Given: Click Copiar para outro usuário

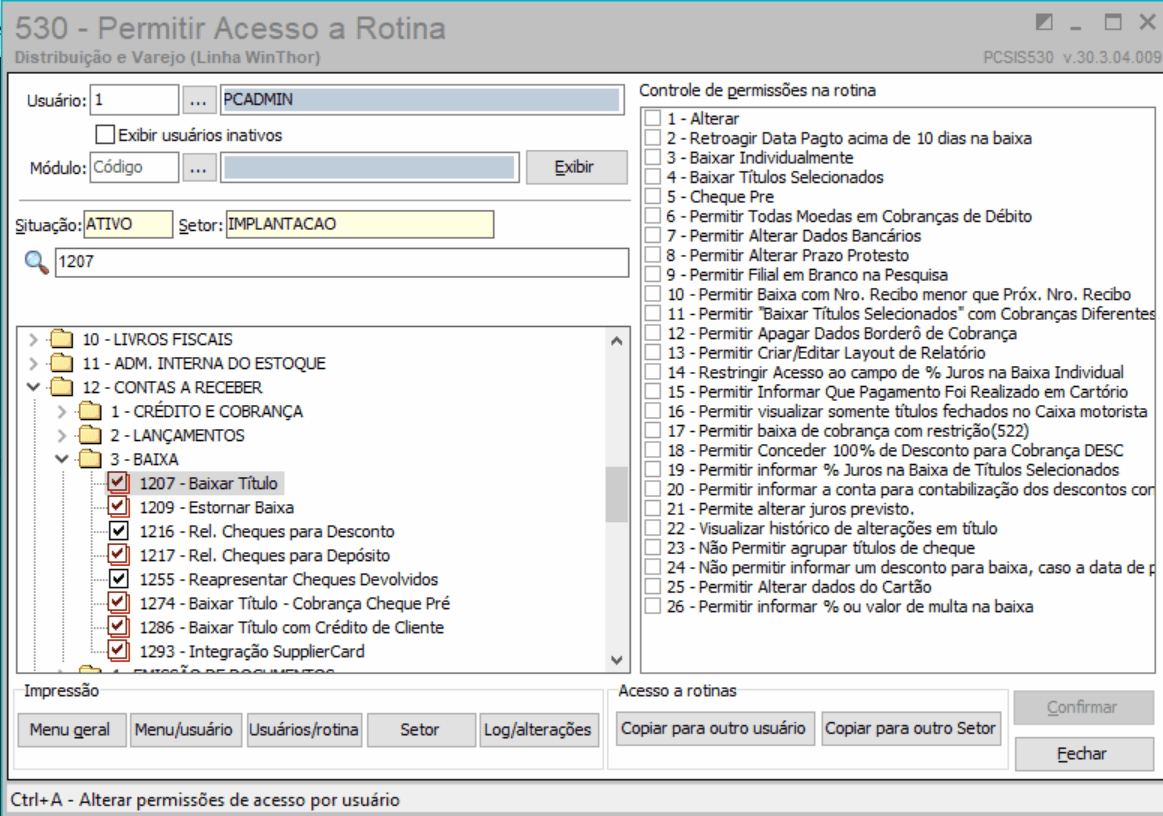Looking at the screenshot, I should click(x=714, y=728).
